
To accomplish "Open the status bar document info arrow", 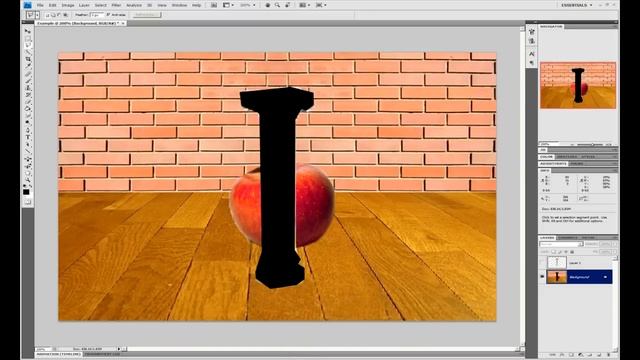I will click(119, 349).
